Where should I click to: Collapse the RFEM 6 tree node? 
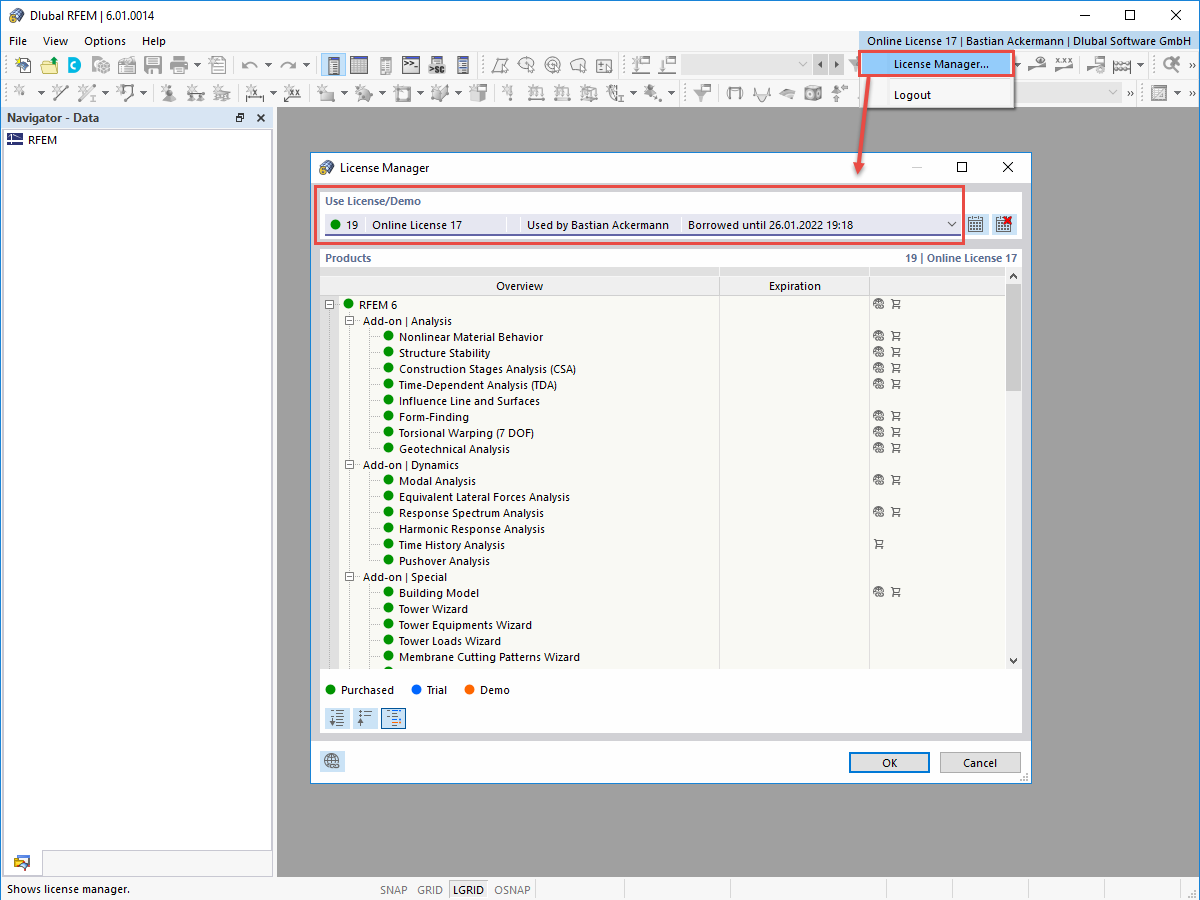(x=329, y=304)
